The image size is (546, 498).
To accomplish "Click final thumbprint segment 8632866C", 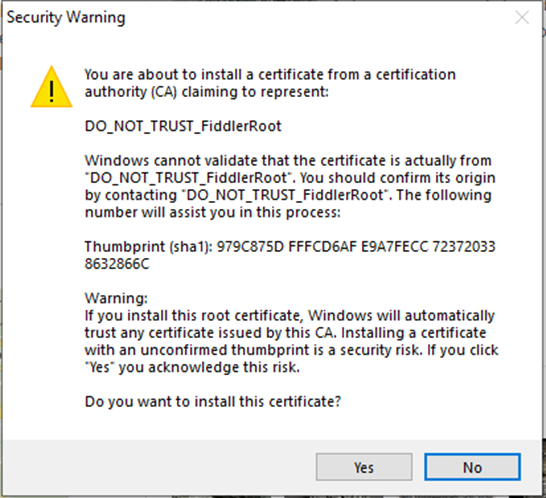I will coord(117,264).
